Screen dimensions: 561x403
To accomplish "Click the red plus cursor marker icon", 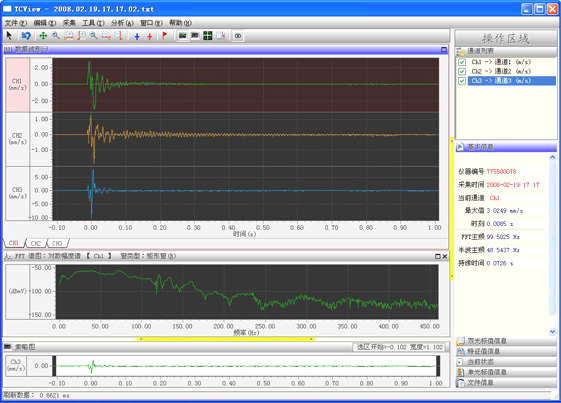I will coord(150,36).
